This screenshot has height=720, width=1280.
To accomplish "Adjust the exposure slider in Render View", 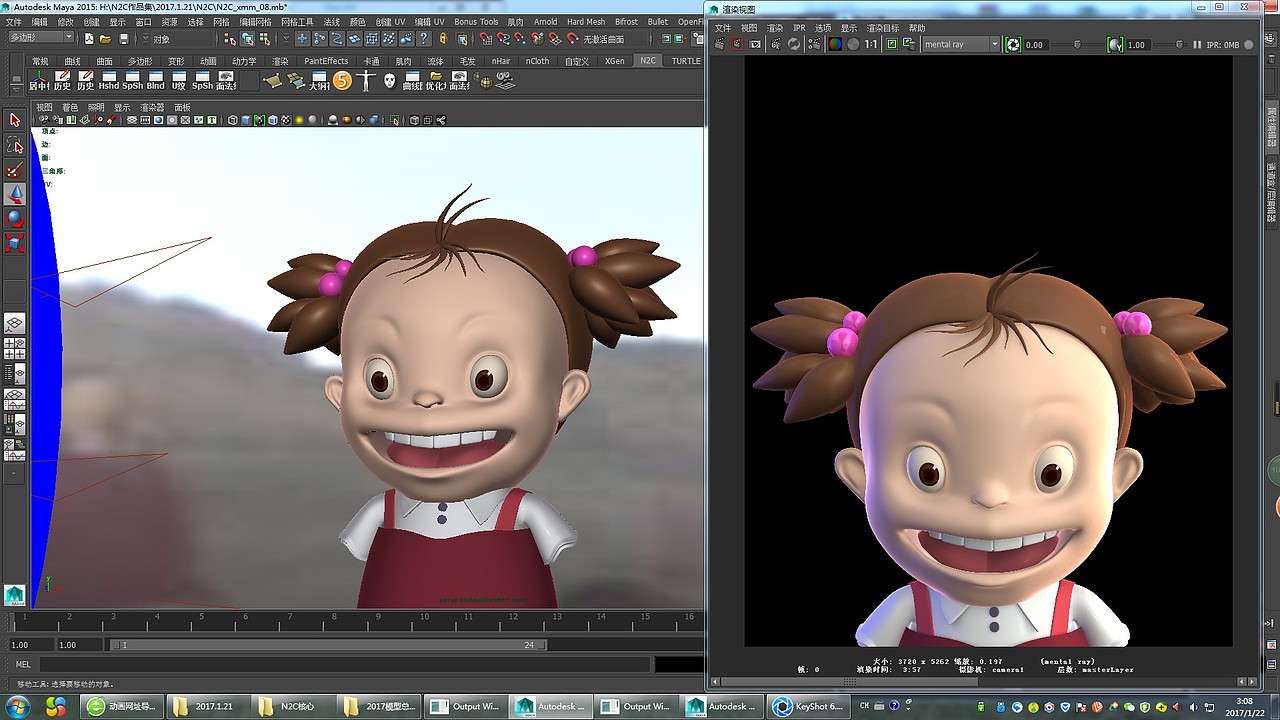I will pos(1077,45).
